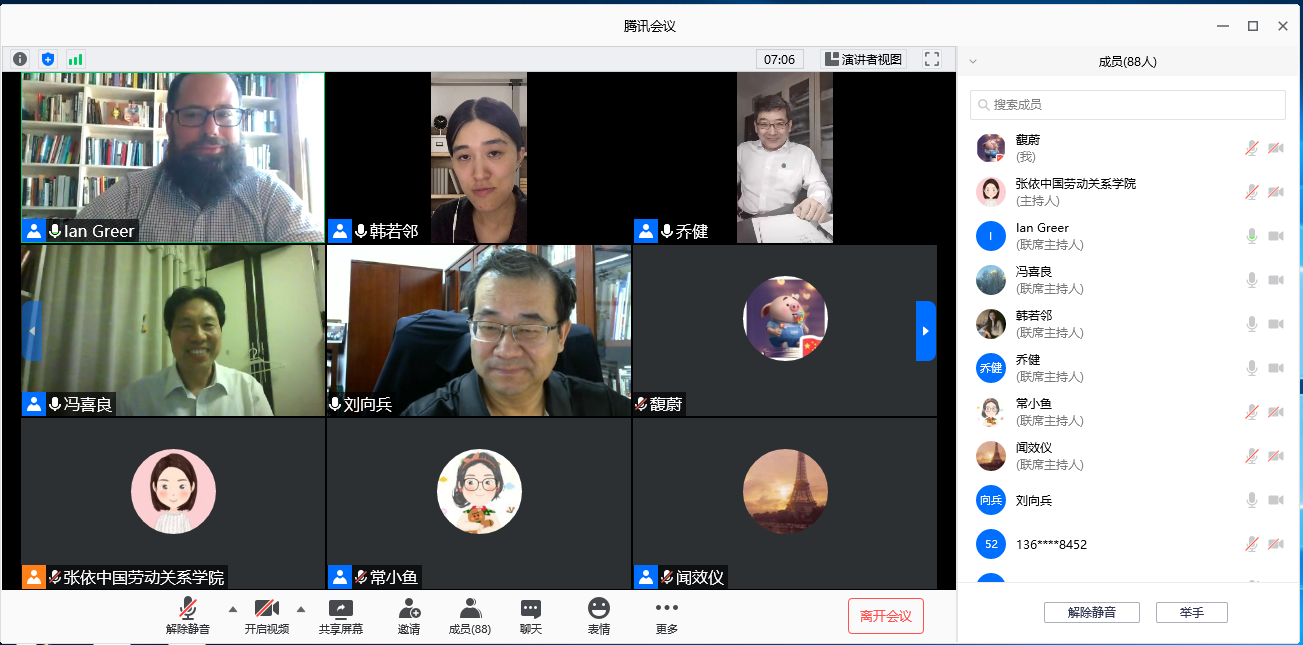Open the meeting info icon
Image resolution: width=1303 pixels, height=645 pixels.
tap(20, 59)
